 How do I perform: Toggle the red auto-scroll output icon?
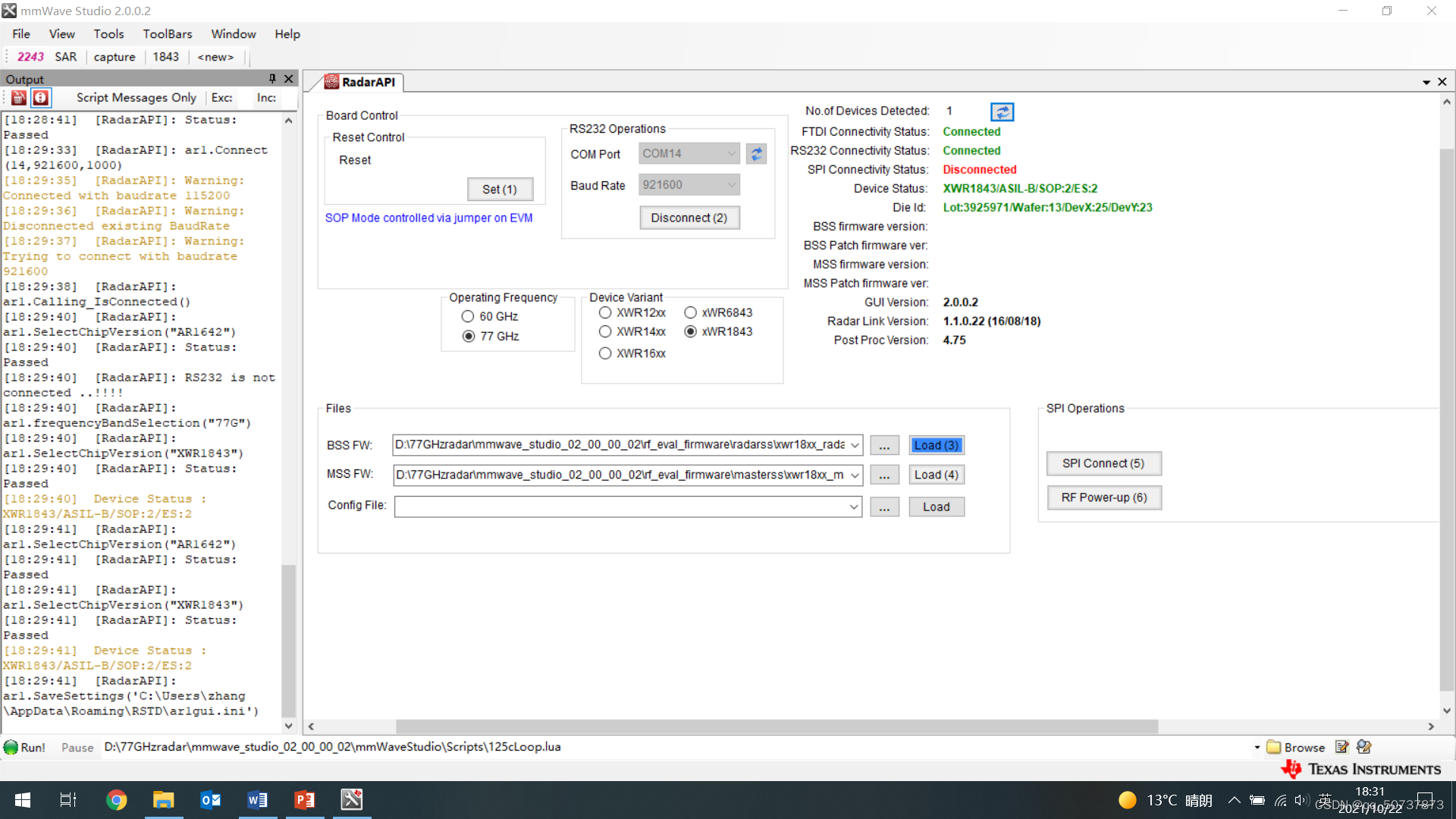41,98
